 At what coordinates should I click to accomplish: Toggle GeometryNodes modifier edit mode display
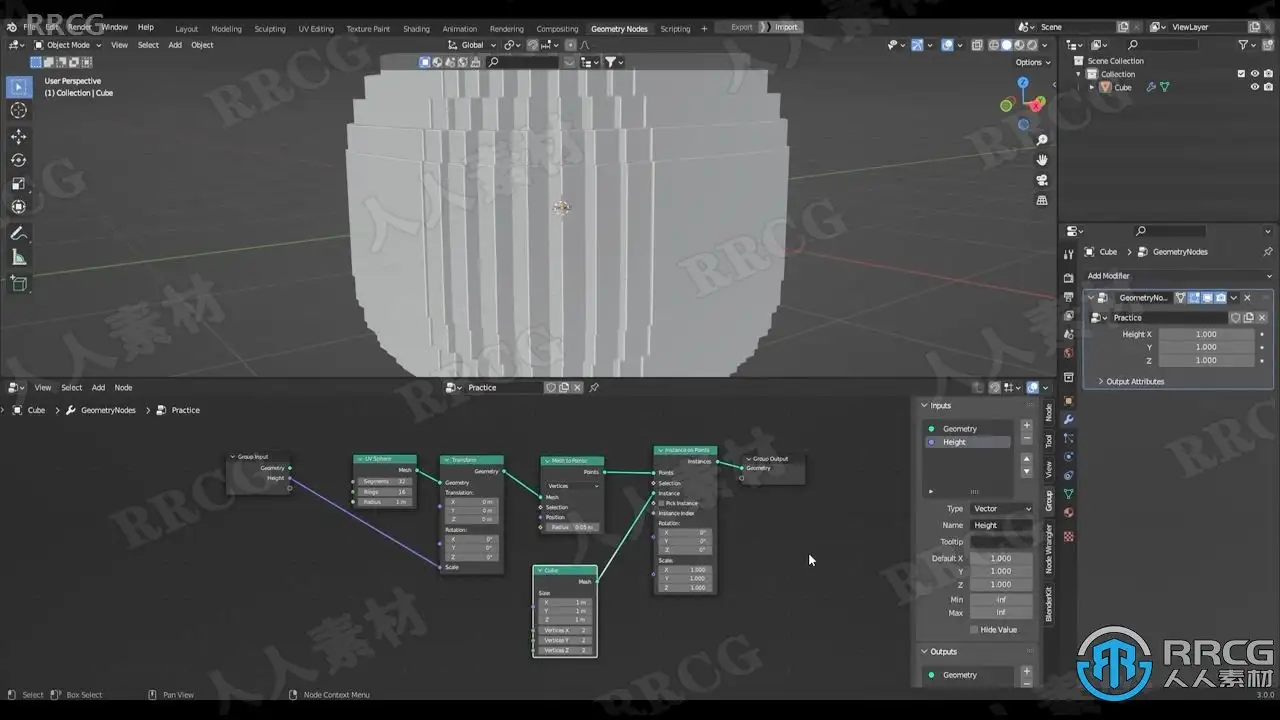point(1194,298)
